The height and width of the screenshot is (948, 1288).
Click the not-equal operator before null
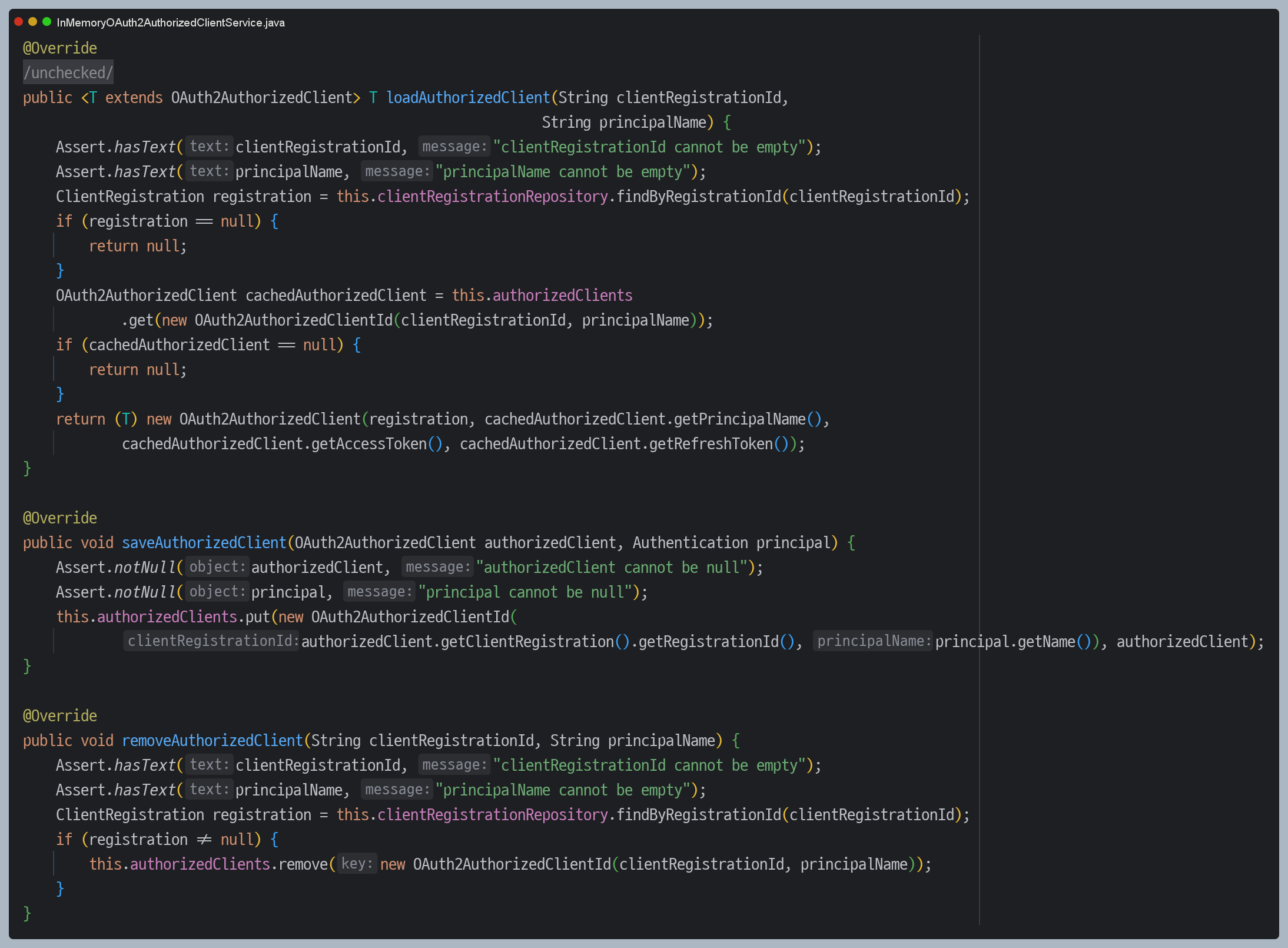[204, 840]
